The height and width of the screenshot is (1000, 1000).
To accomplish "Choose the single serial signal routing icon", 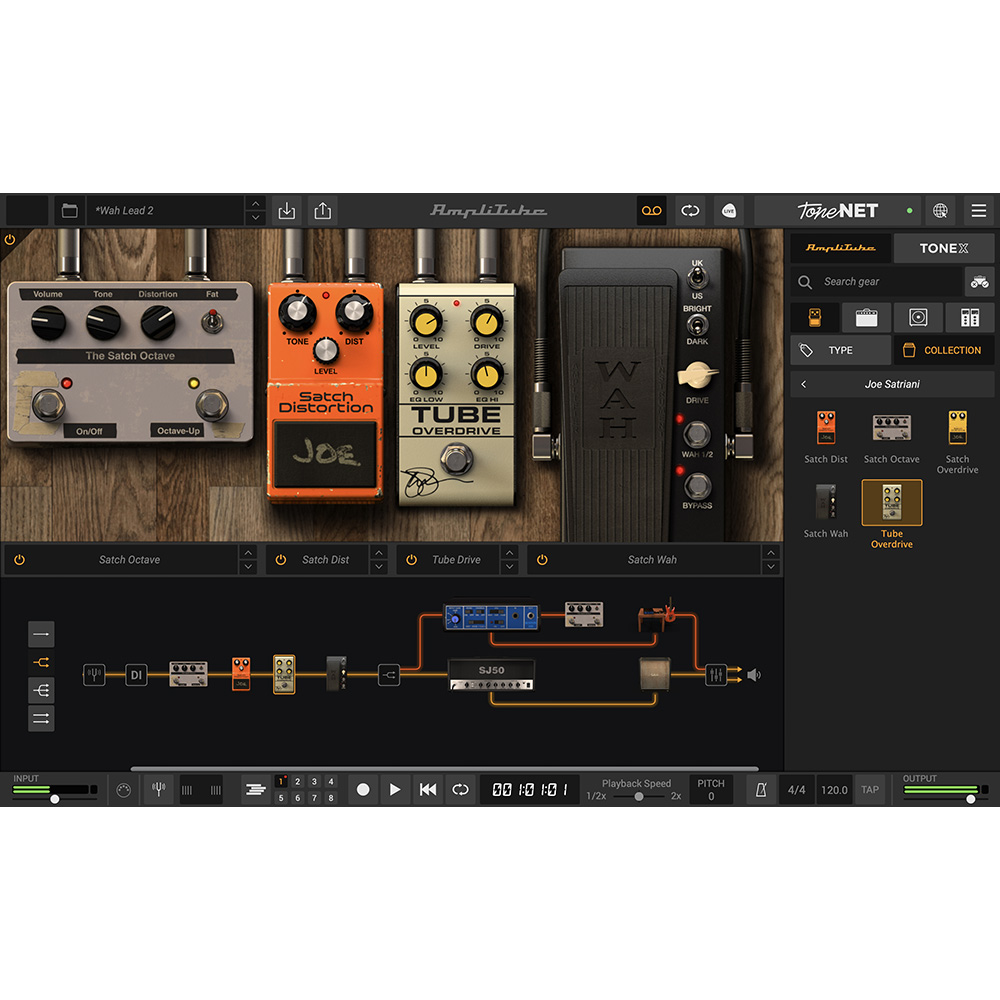I will click(x=41, y=634).
